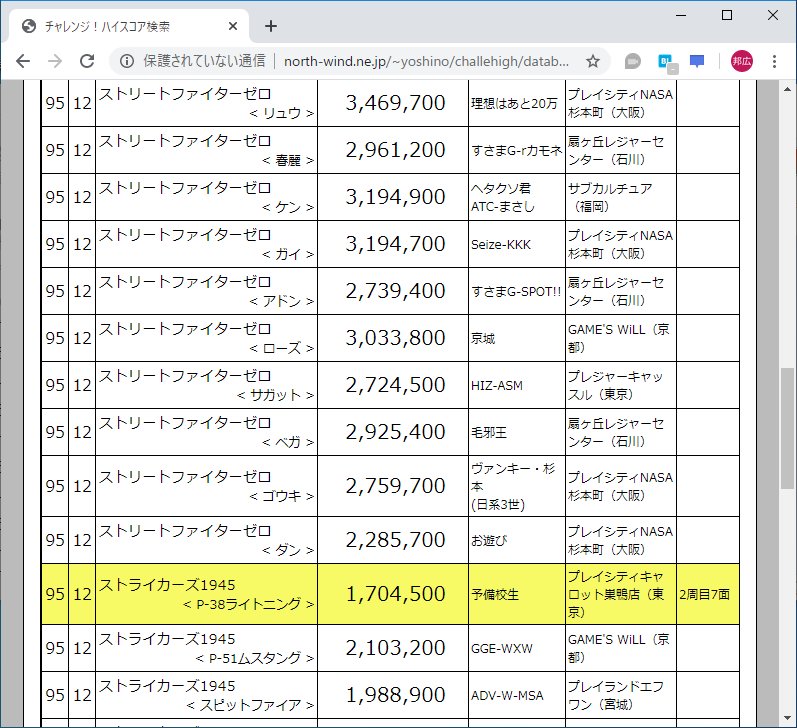797x728 pixels.
Task: Click score 3,469,700 for リュウ
Action: click(395, 103)
